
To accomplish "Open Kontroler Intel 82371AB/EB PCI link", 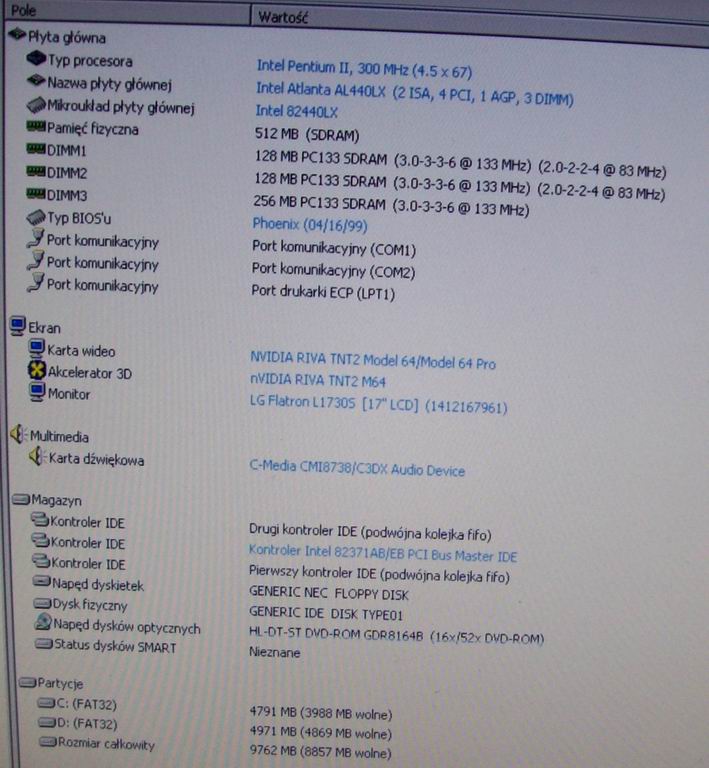I will (x=383, y=553).
